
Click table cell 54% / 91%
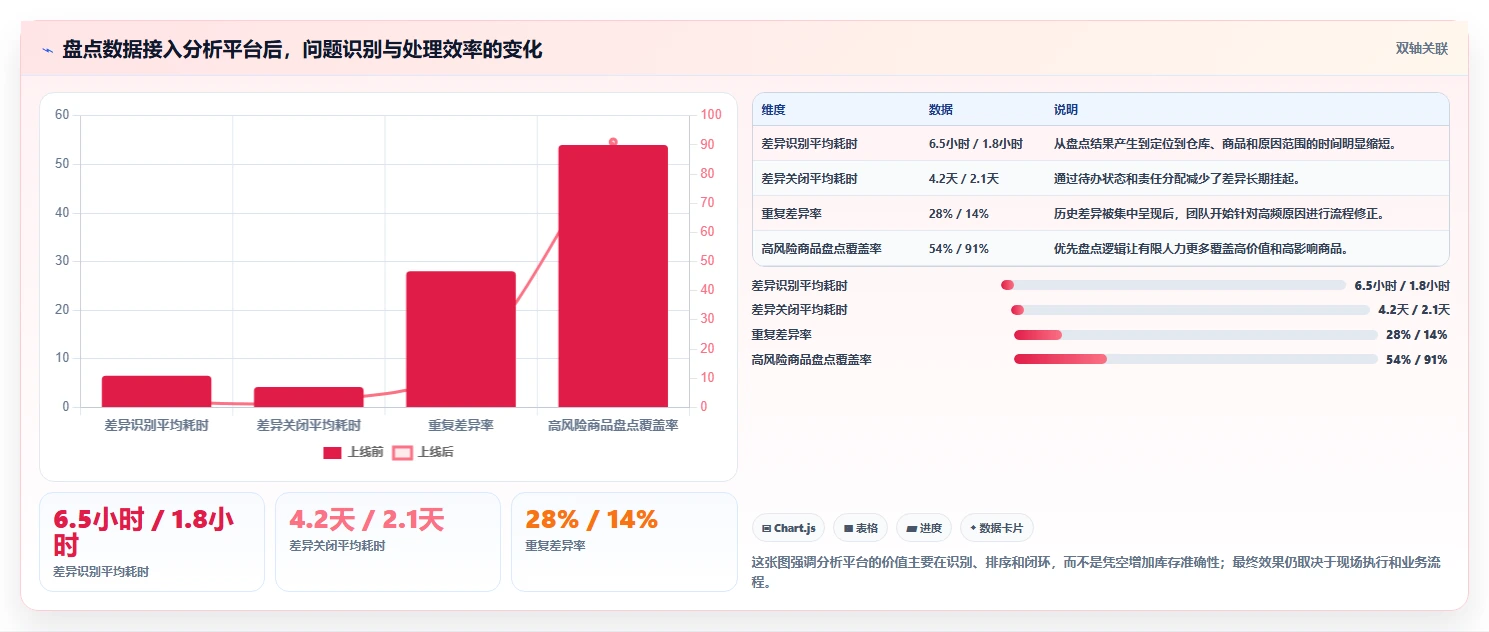click(959, 249)
